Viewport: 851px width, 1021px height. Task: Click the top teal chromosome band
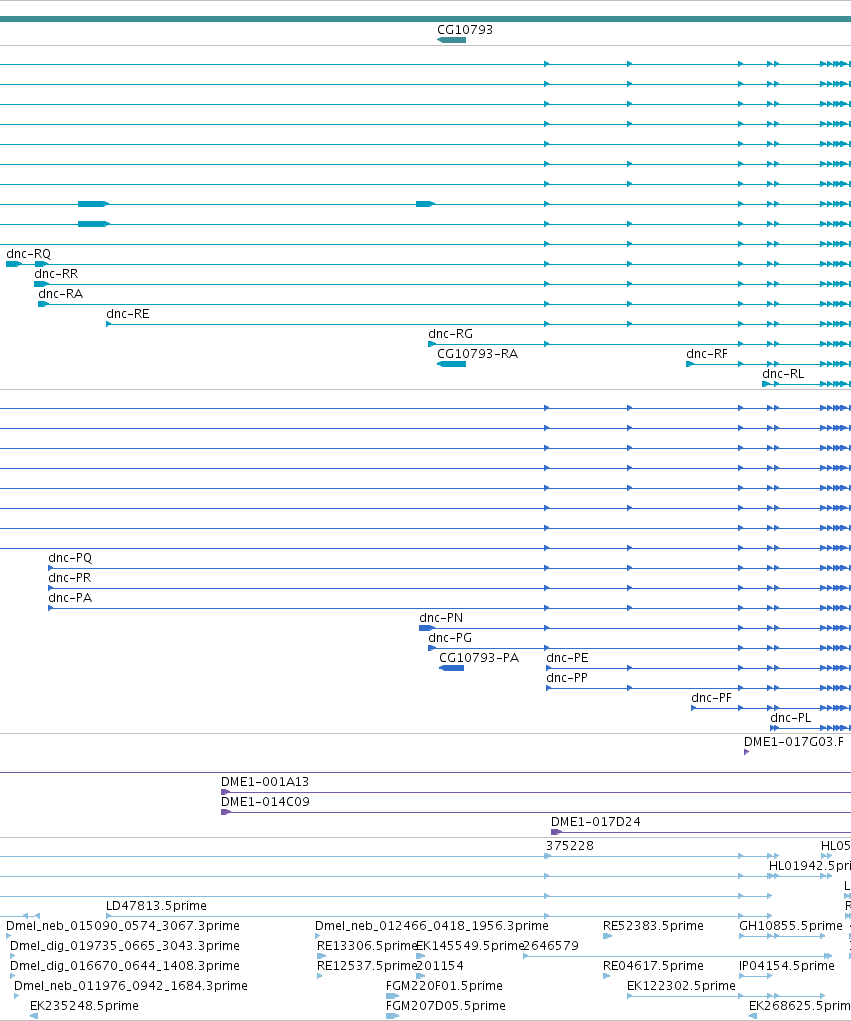tap(425, 19)
